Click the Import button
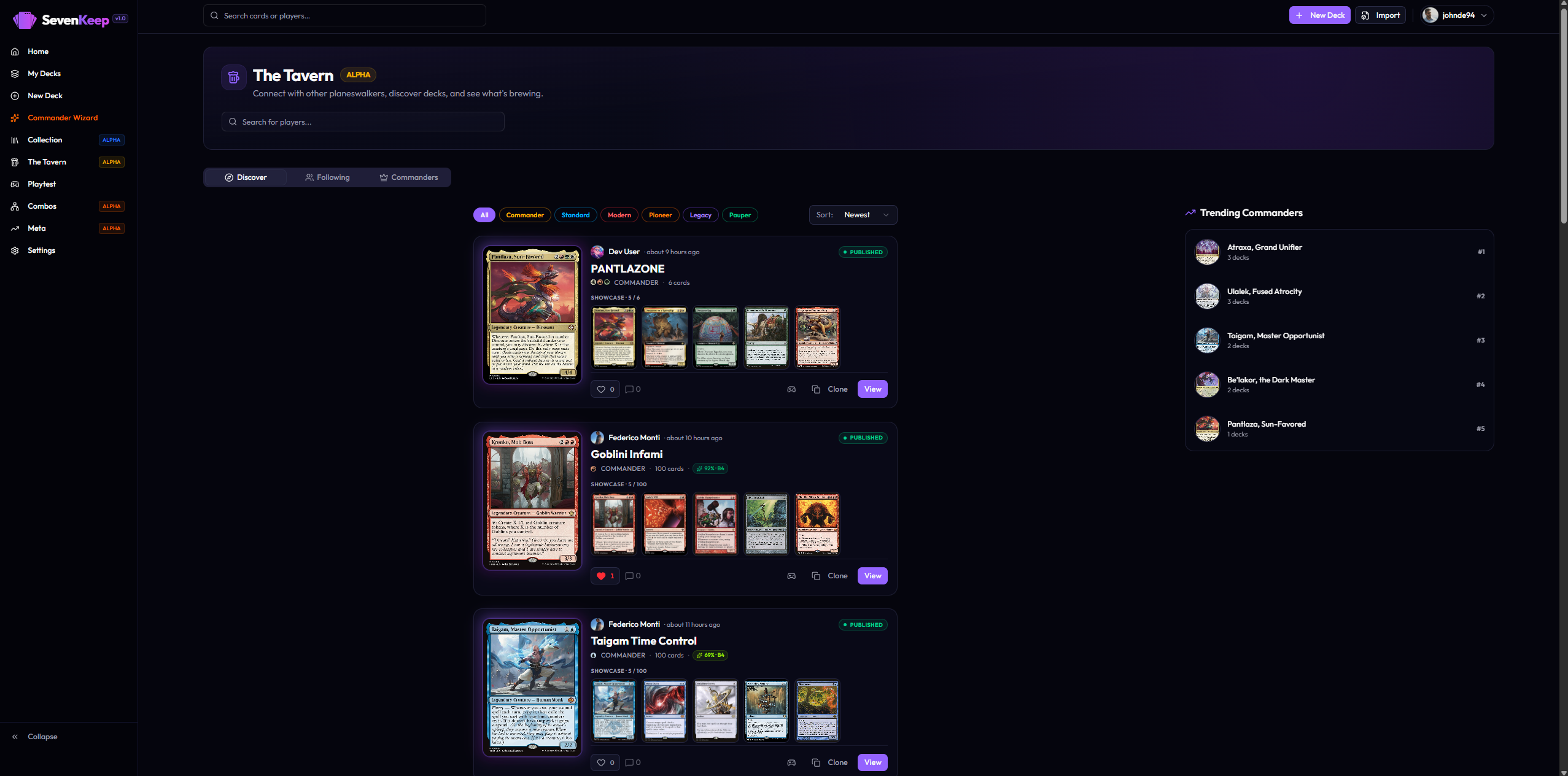The width and height of the screenshot is (1568, 776). pos(1381,15)
